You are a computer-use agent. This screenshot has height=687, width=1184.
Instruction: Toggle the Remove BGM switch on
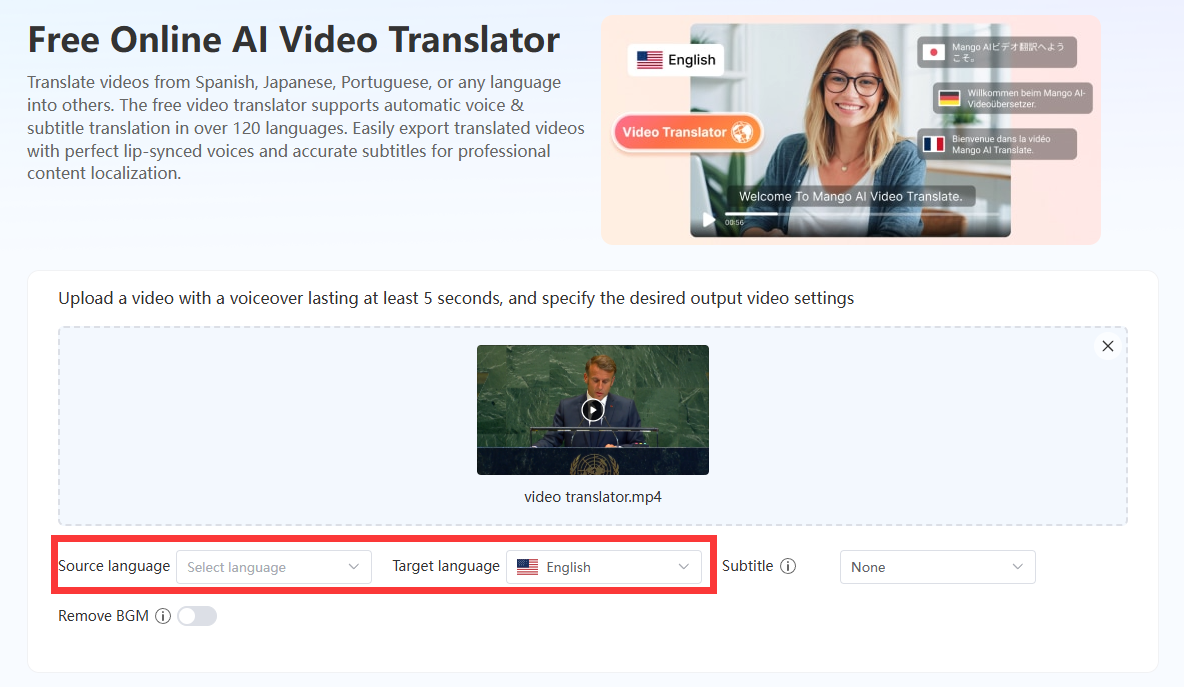[x=197, y=616]
